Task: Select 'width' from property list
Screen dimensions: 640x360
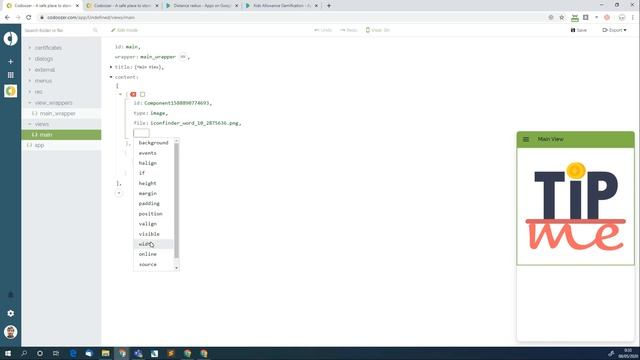Action: [x=153, y=244]
